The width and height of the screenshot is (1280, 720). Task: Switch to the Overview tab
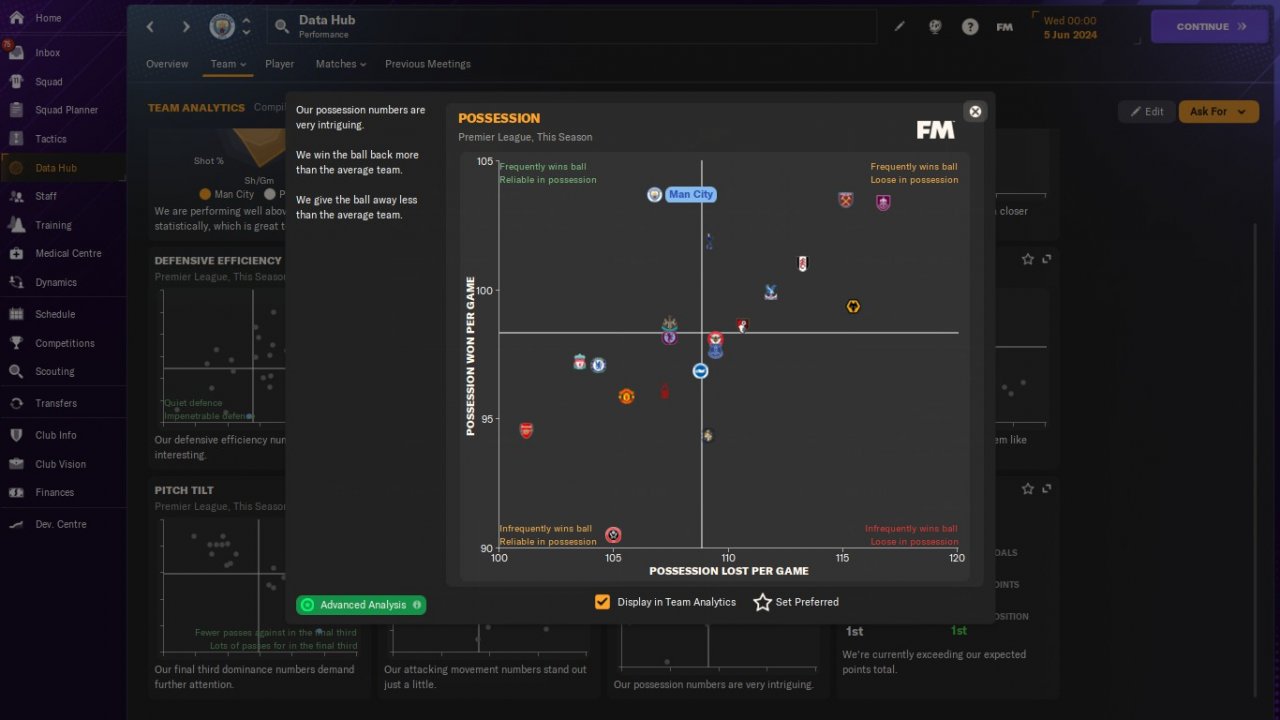[167, 64]
